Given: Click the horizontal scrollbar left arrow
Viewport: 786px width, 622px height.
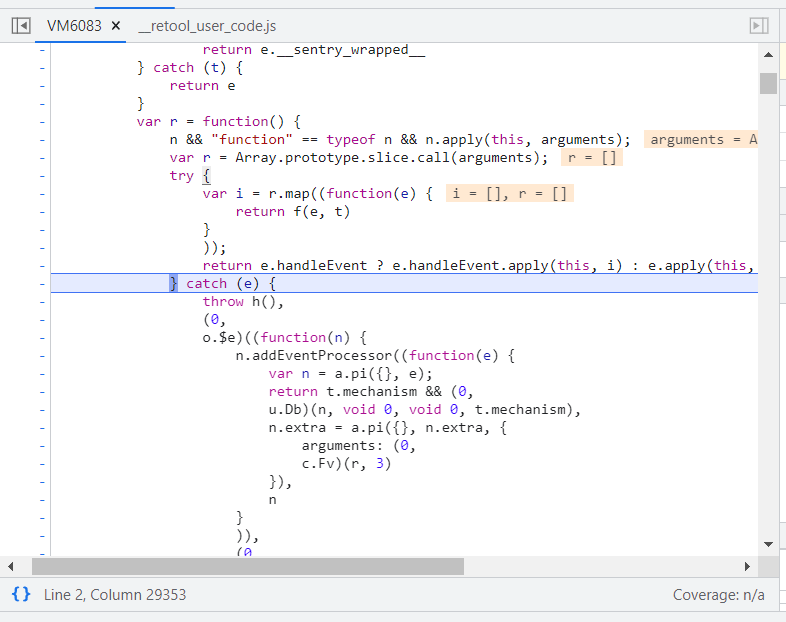Looking at the screenshot, I should [11, 566].
